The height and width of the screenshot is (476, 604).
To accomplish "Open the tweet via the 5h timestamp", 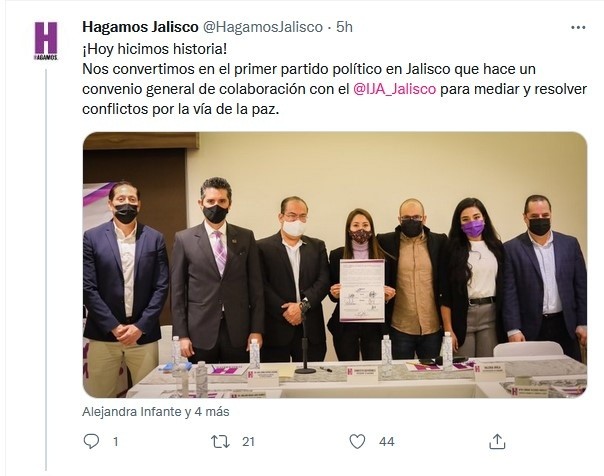I will (344, 27).
